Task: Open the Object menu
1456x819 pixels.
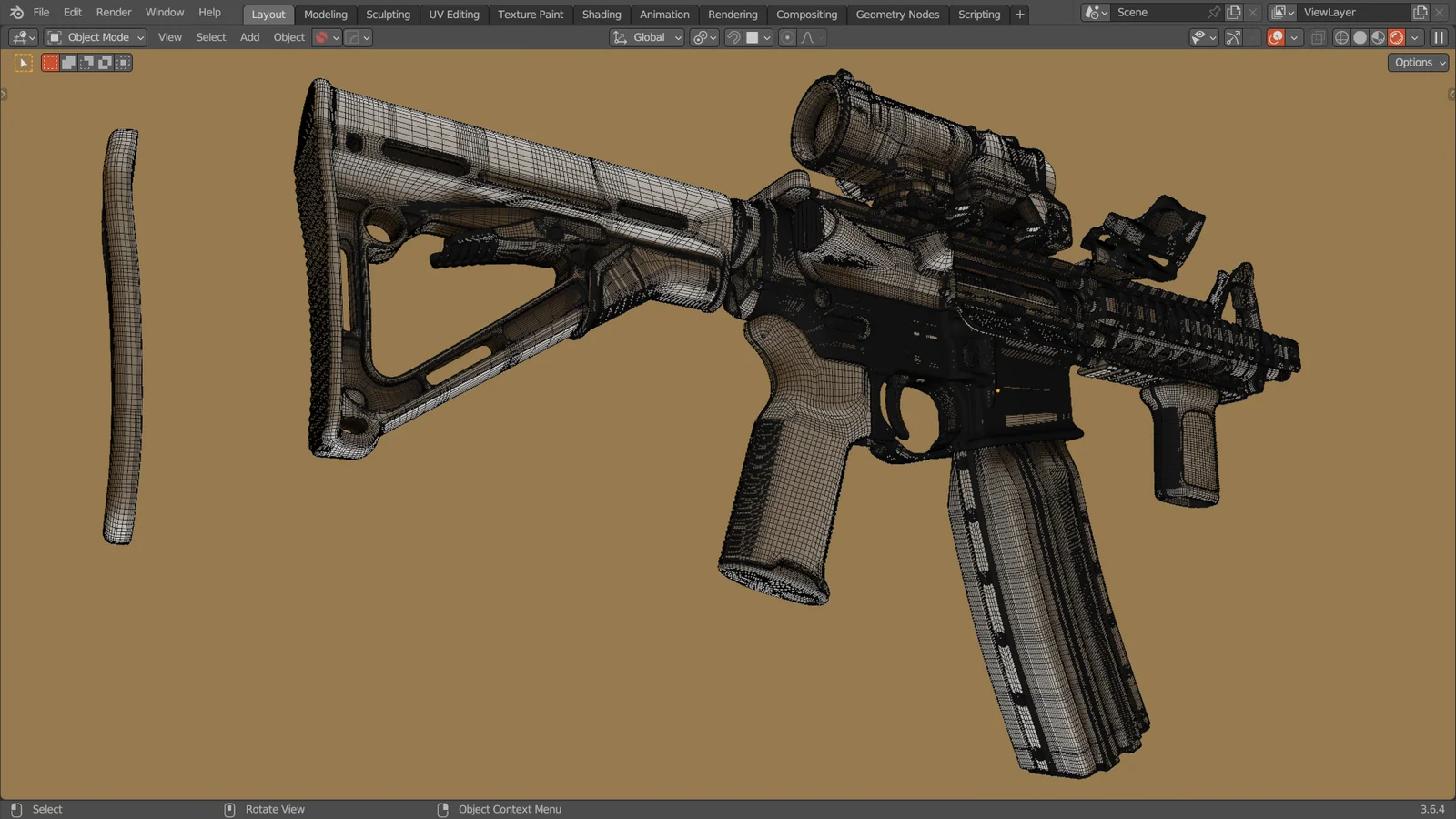Action: [288, 37]
